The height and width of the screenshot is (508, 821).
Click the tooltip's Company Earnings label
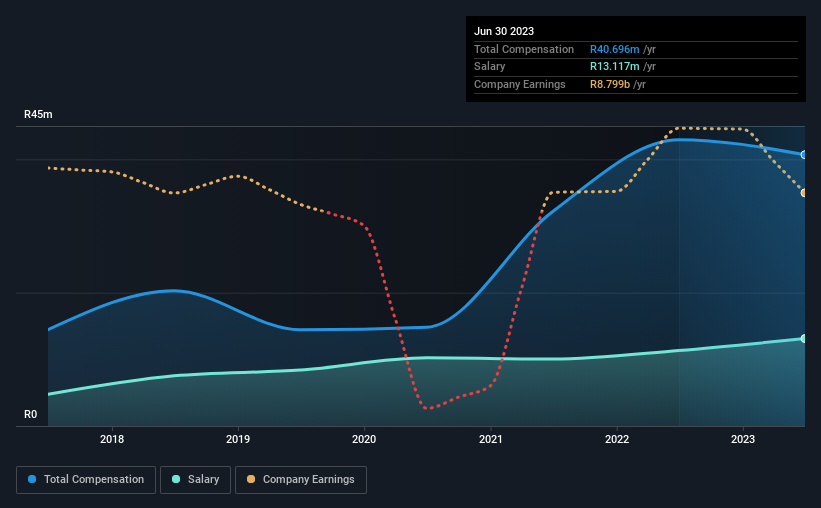point(519,84)
